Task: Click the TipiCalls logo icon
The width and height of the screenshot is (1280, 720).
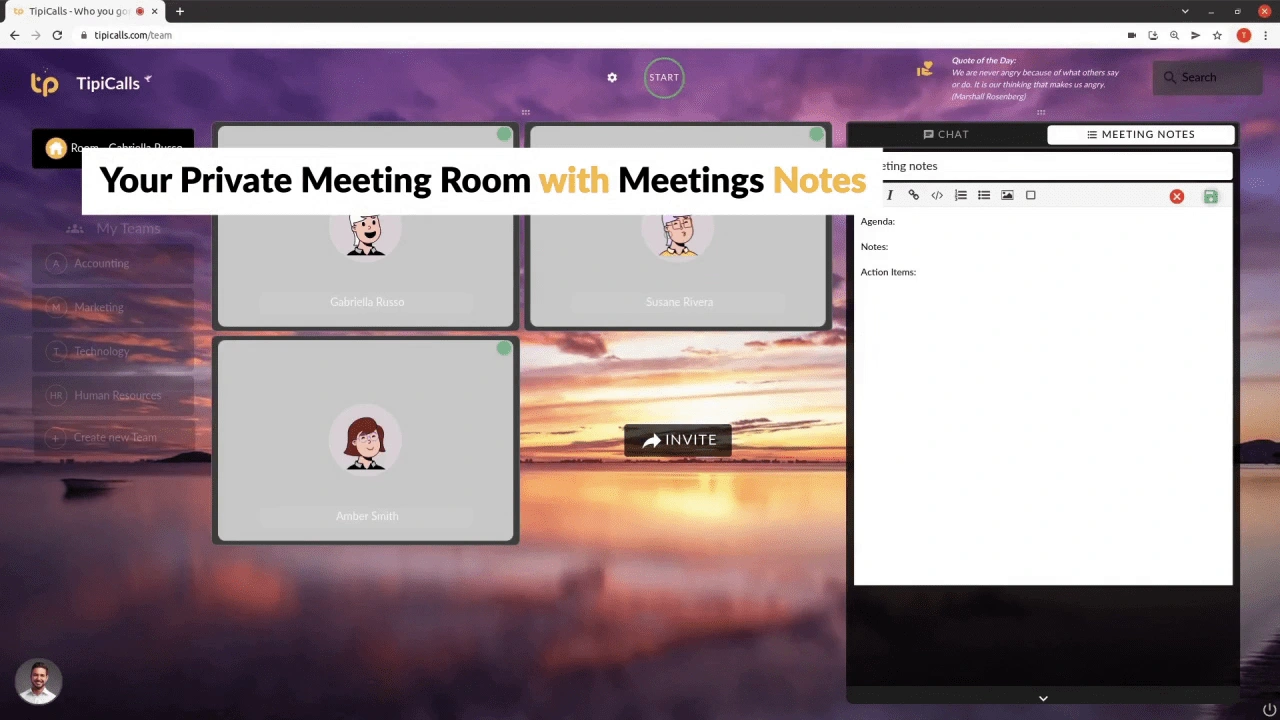Action: click(44, 83)
